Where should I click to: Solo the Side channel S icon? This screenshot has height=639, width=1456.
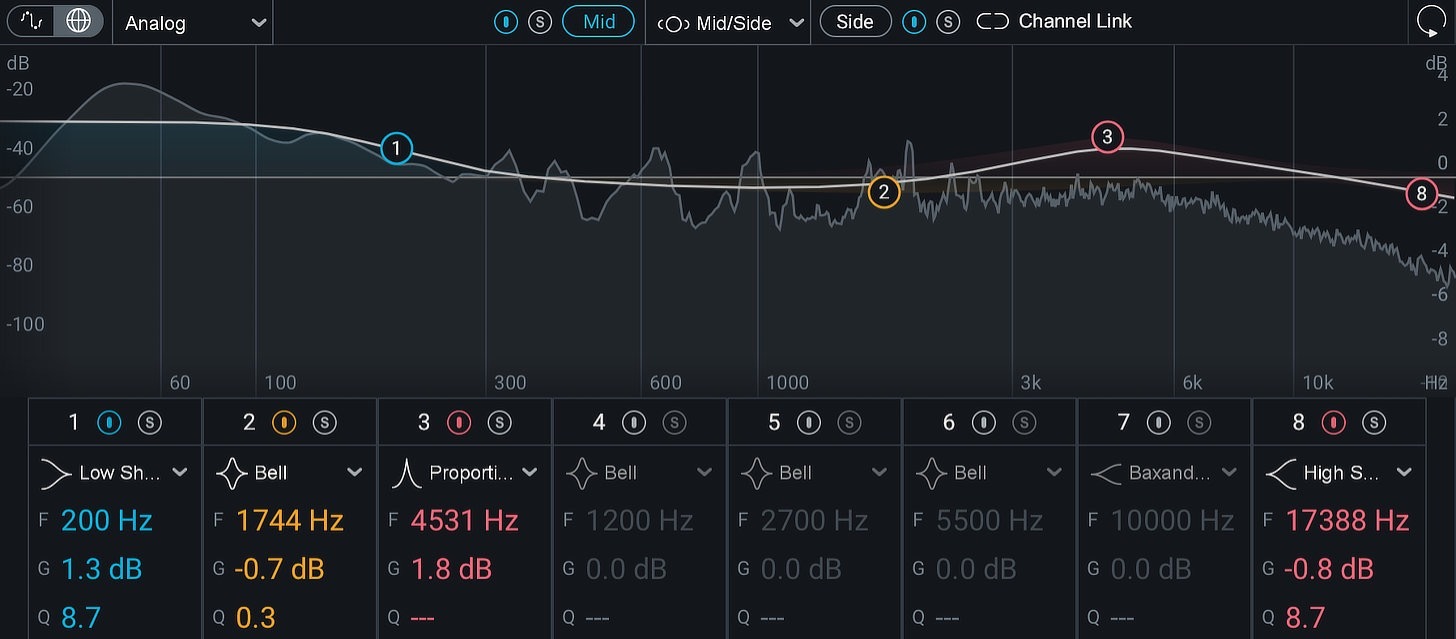948,21
